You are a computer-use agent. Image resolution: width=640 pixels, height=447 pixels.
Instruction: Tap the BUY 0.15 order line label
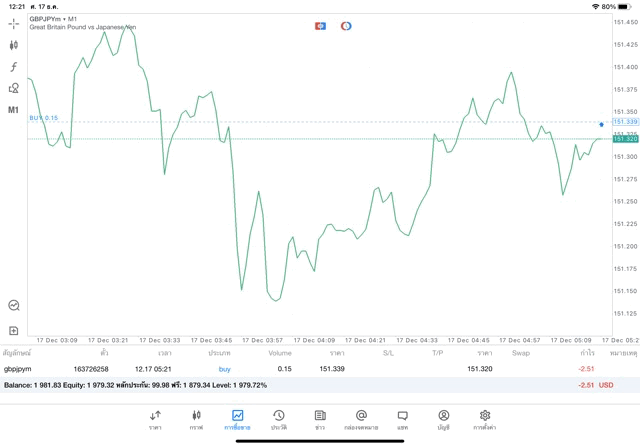tap(43, 118)
